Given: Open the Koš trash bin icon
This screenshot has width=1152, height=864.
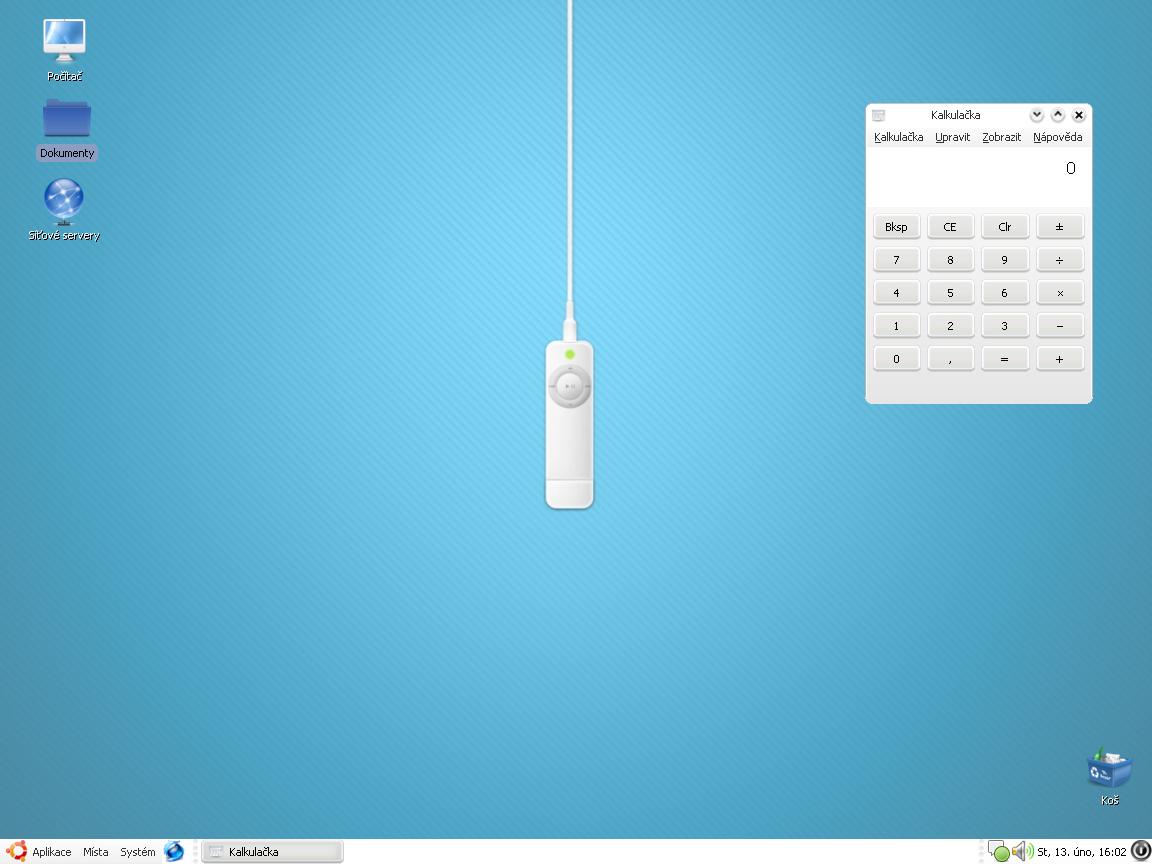Looking at the screenshot, I should (1109, 776).
